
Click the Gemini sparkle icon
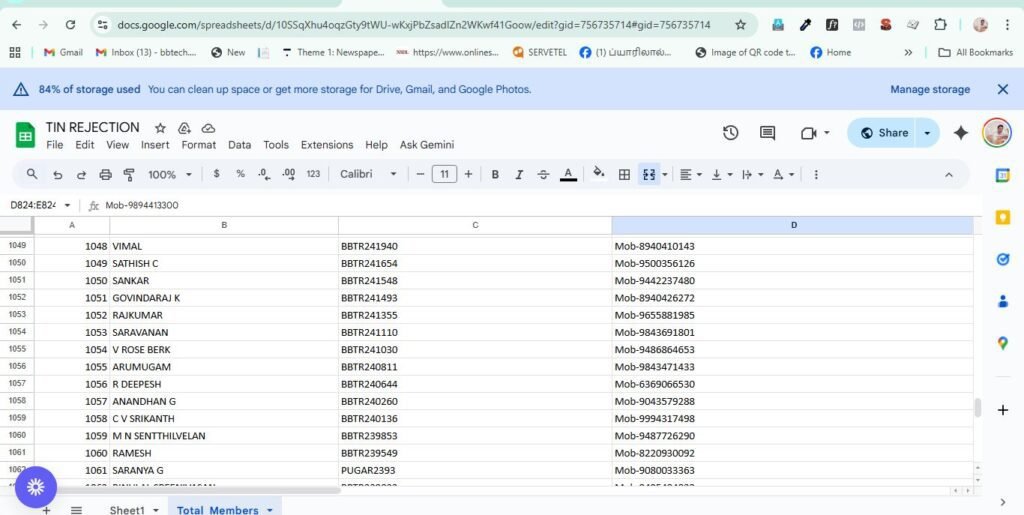pyautogui.click(x=960, y=133)
